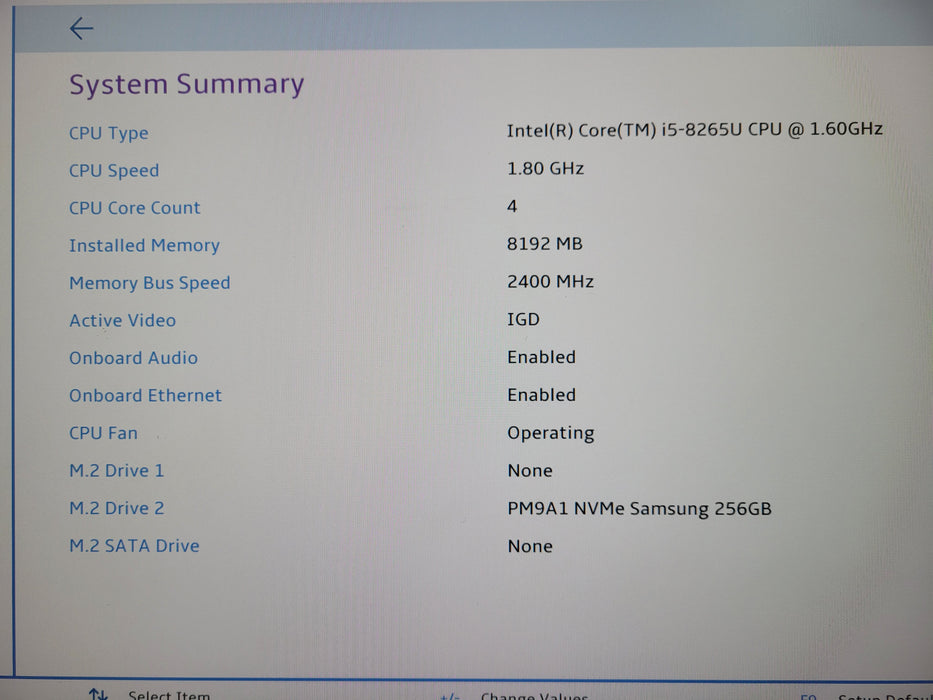Image resolution: width=933 pixels, height=700 pixels.
Task: Click the Select Item hint in footer
Action: point(169,694)
